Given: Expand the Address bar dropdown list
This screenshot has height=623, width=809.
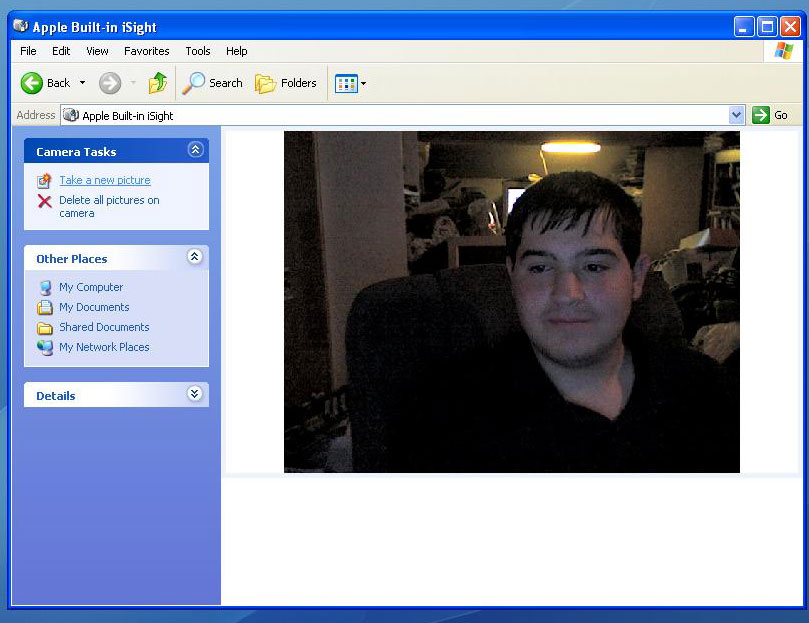Looking at the screenshot, I should tap(736, 115).
